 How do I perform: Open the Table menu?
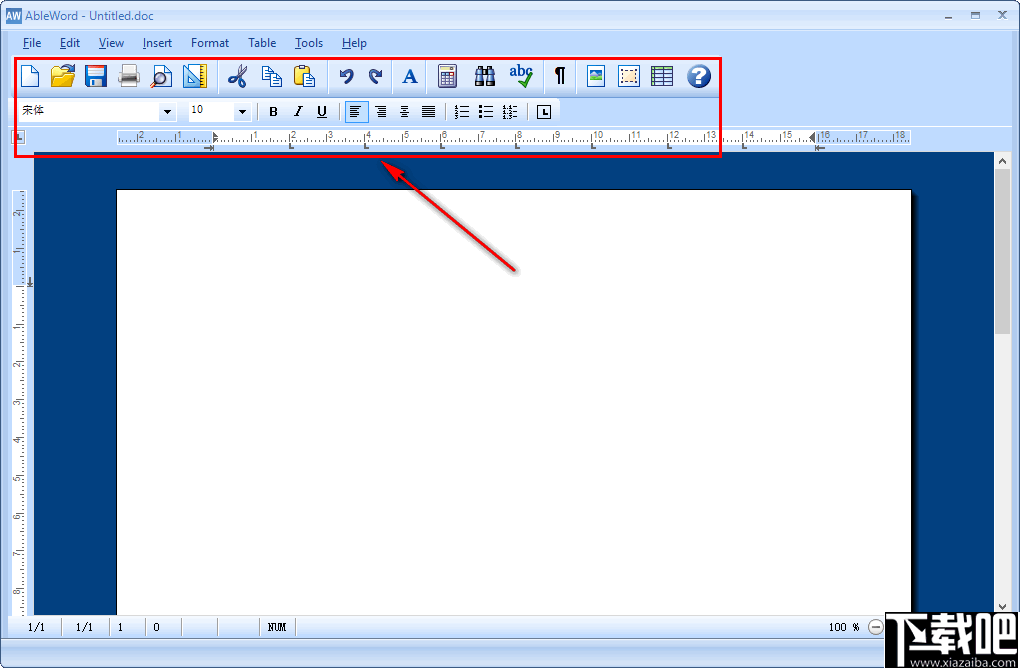pos(262,43)
